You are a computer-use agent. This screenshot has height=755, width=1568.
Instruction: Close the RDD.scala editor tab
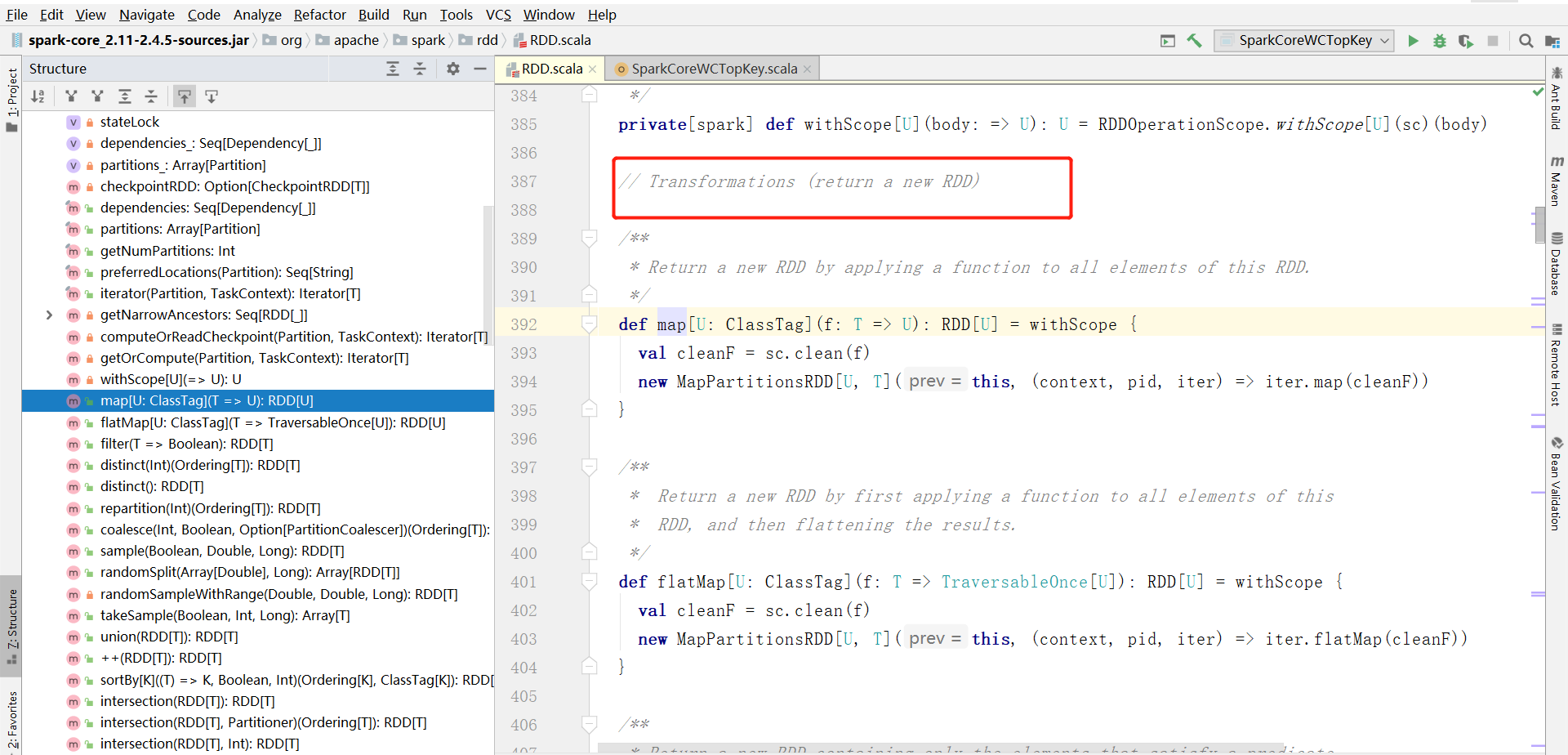click(x=593, y=69)
